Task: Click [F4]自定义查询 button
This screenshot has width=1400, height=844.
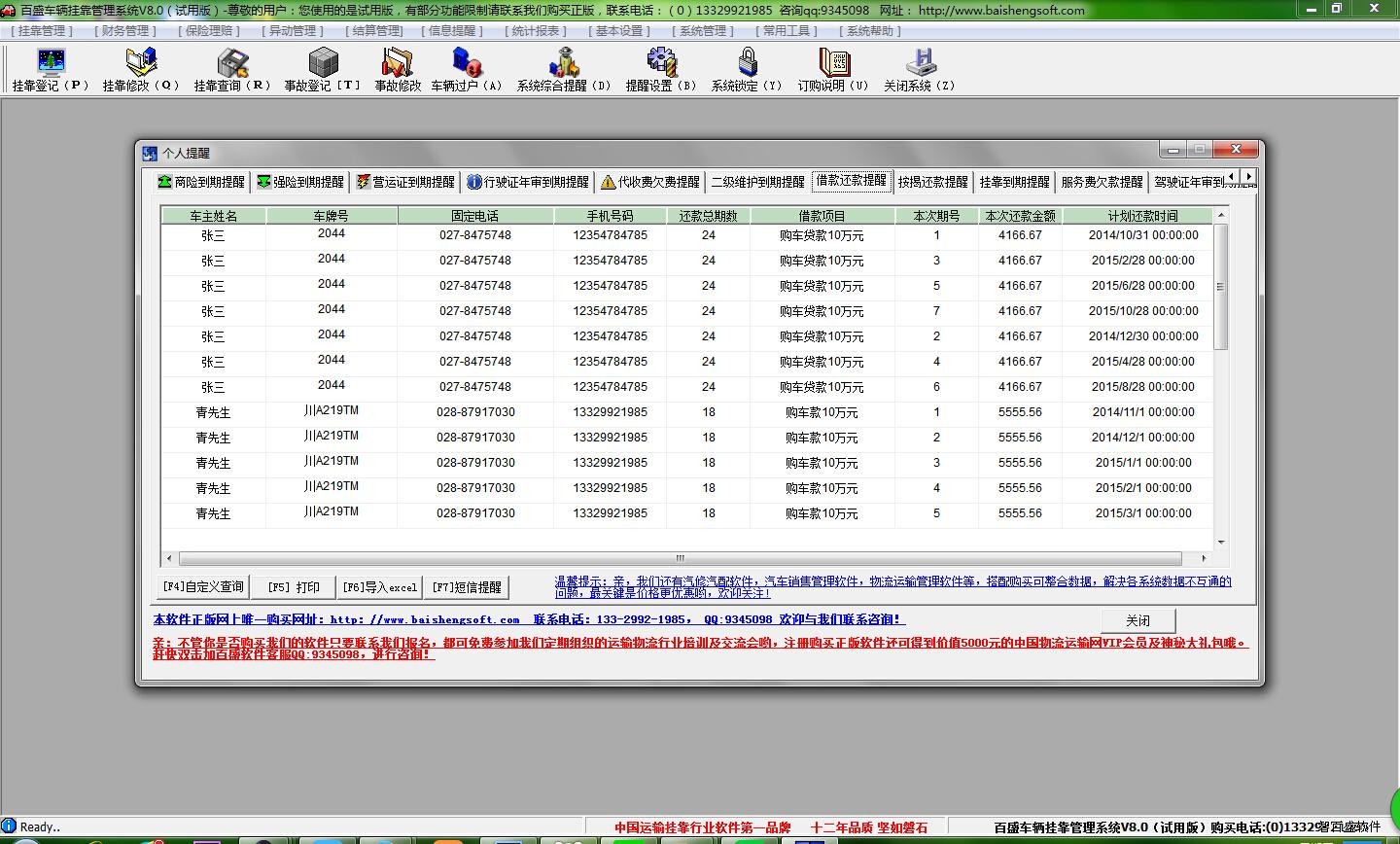Action: click(202, 587)
